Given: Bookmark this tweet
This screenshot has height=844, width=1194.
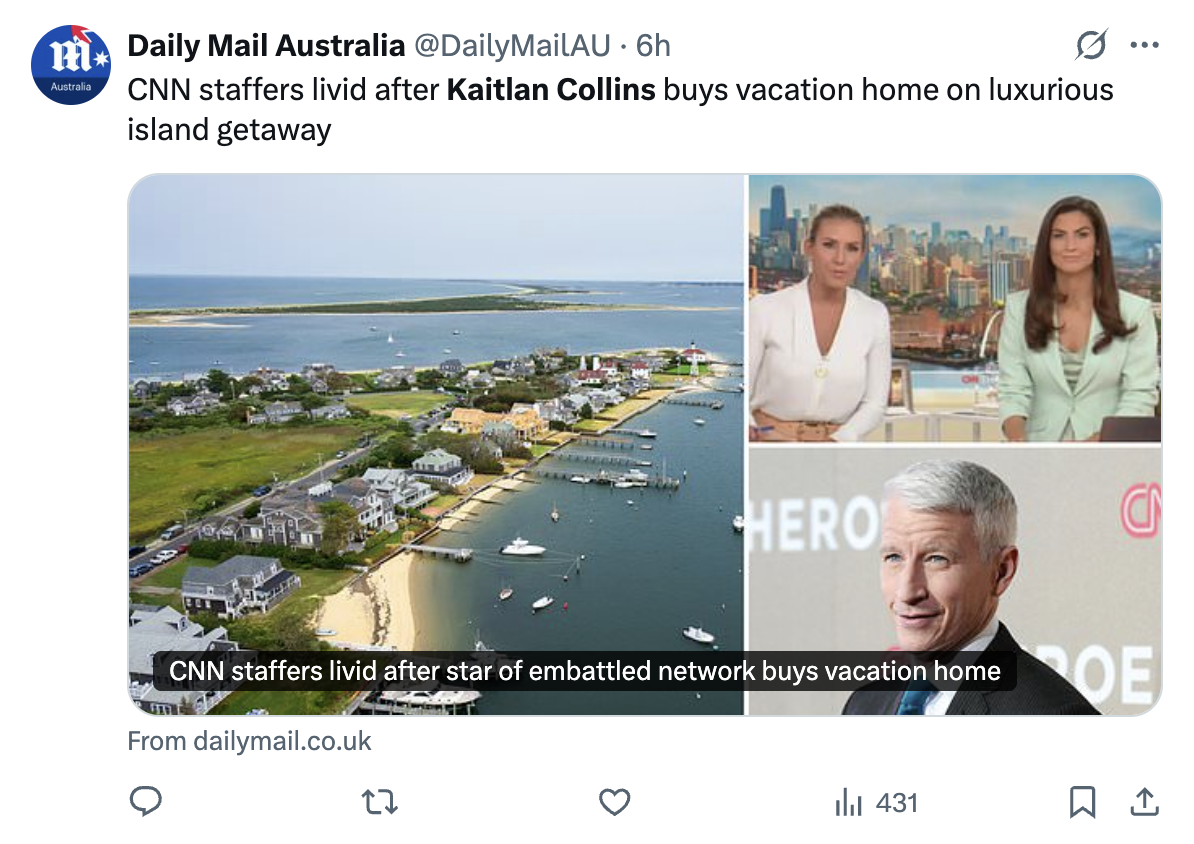Looking at the screenshot, I should (1082, 802).
